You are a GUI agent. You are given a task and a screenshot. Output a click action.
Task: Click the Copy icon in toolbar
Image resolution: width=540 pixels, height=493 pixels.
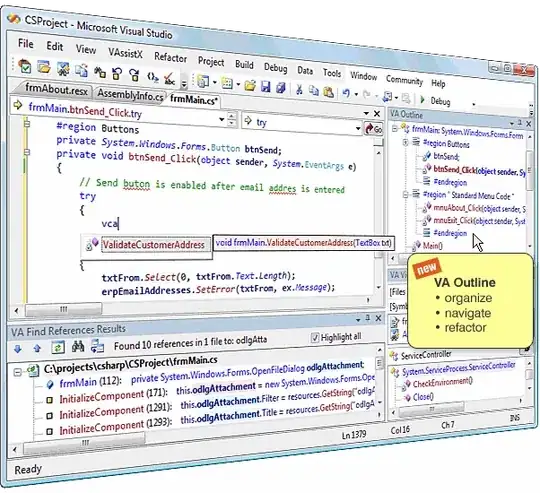[313, 91]
